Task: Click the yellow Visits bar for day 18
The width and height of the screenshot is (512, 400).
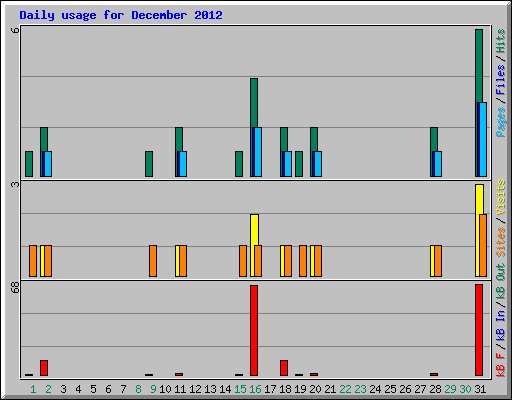Action: 282,261
